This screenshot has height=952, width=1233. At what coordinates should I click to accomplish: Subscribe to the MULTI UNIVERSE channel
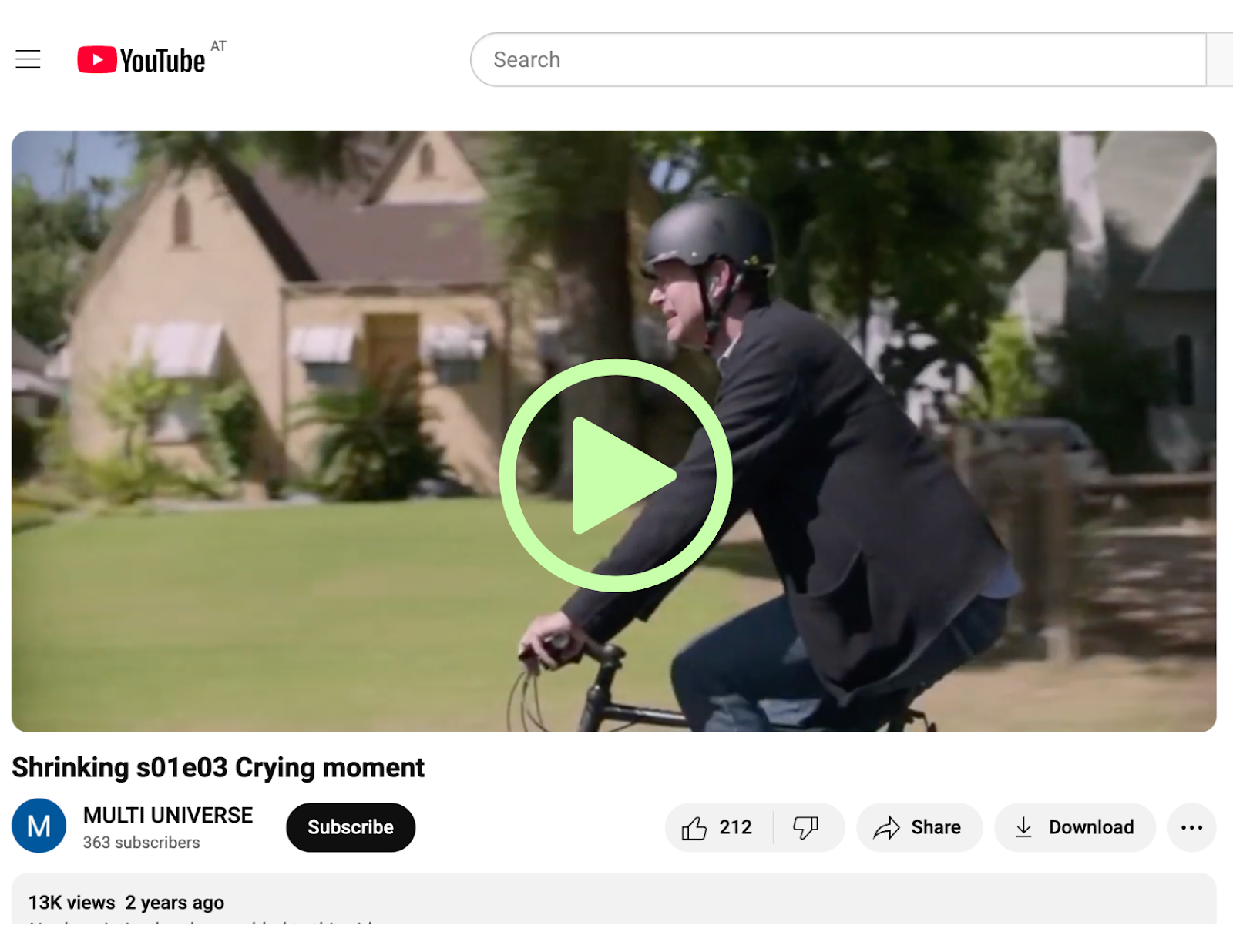(x=351, y=828)
